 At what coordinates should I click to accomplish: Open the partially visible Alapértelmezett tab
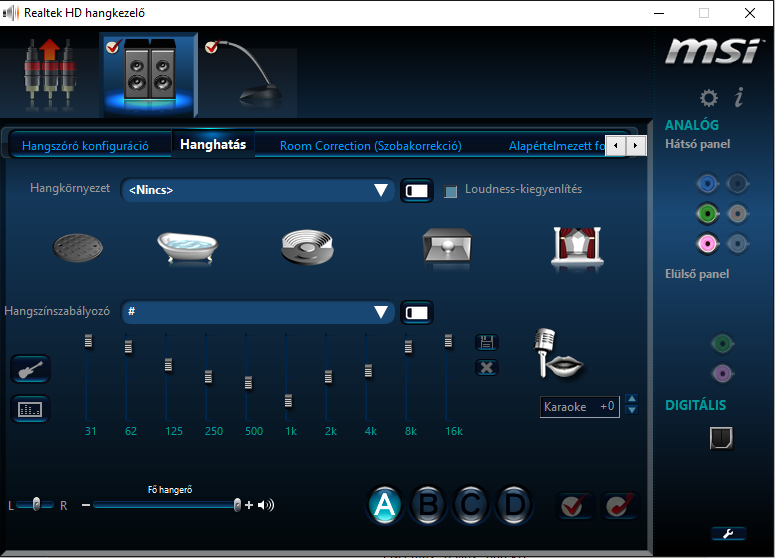pos(557,146)
